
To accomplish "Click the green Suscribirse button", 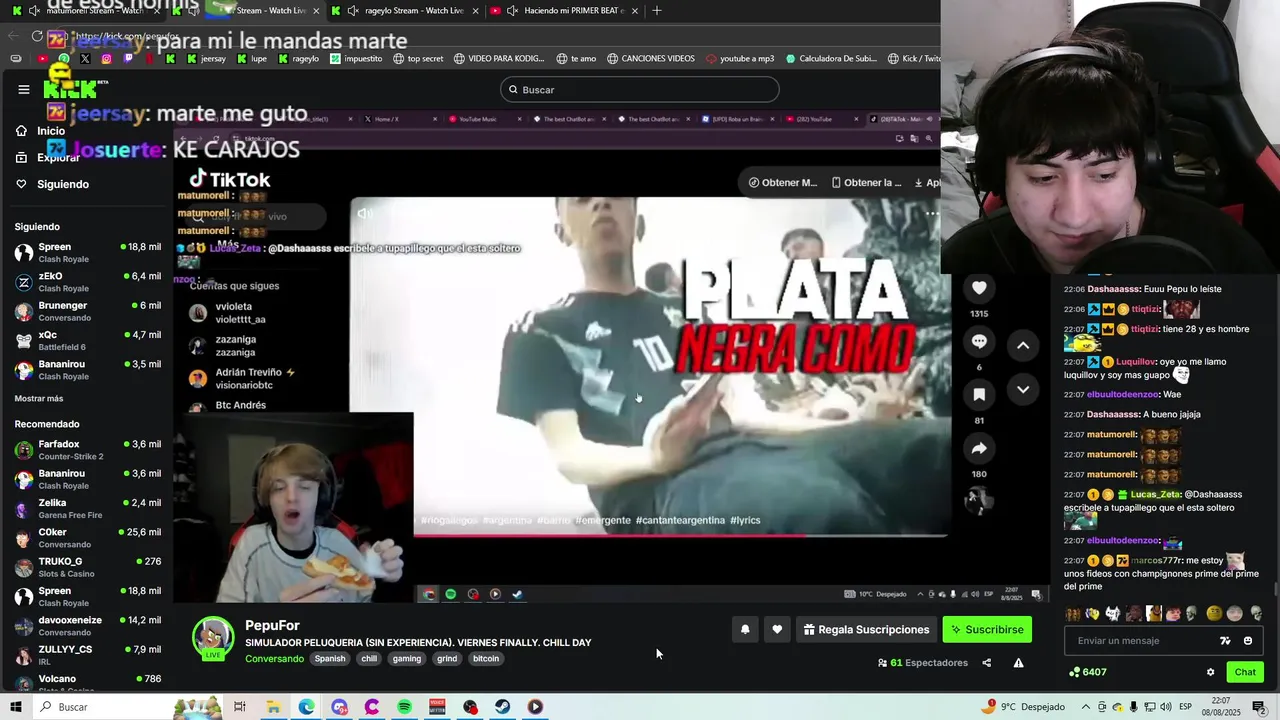I will pyautogui.click(x=987, y=629).
